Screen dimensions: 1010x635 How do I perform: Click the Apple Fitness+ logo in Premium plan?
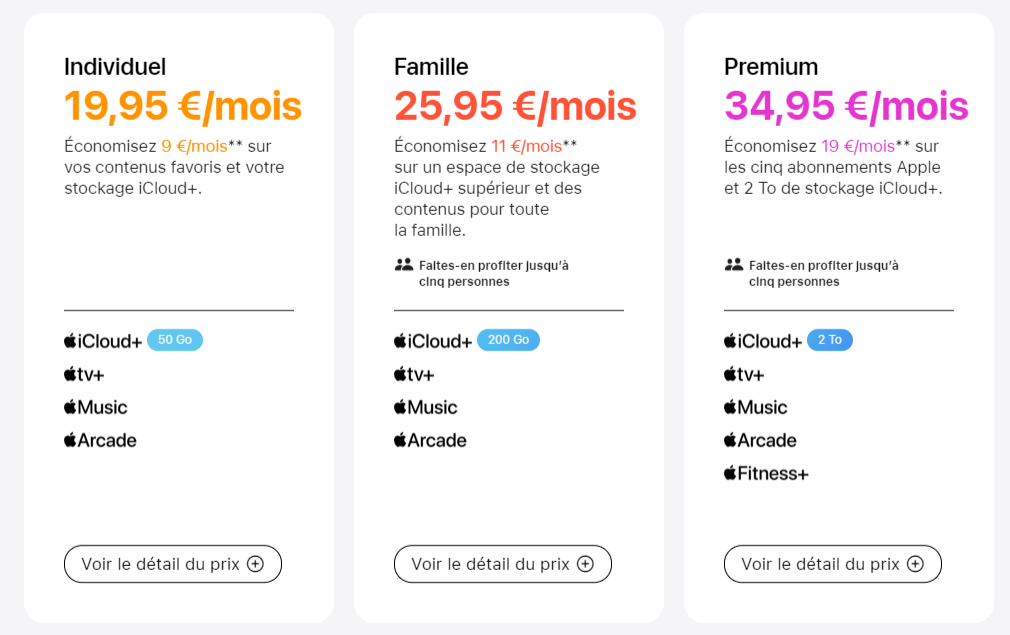(766, 473)
